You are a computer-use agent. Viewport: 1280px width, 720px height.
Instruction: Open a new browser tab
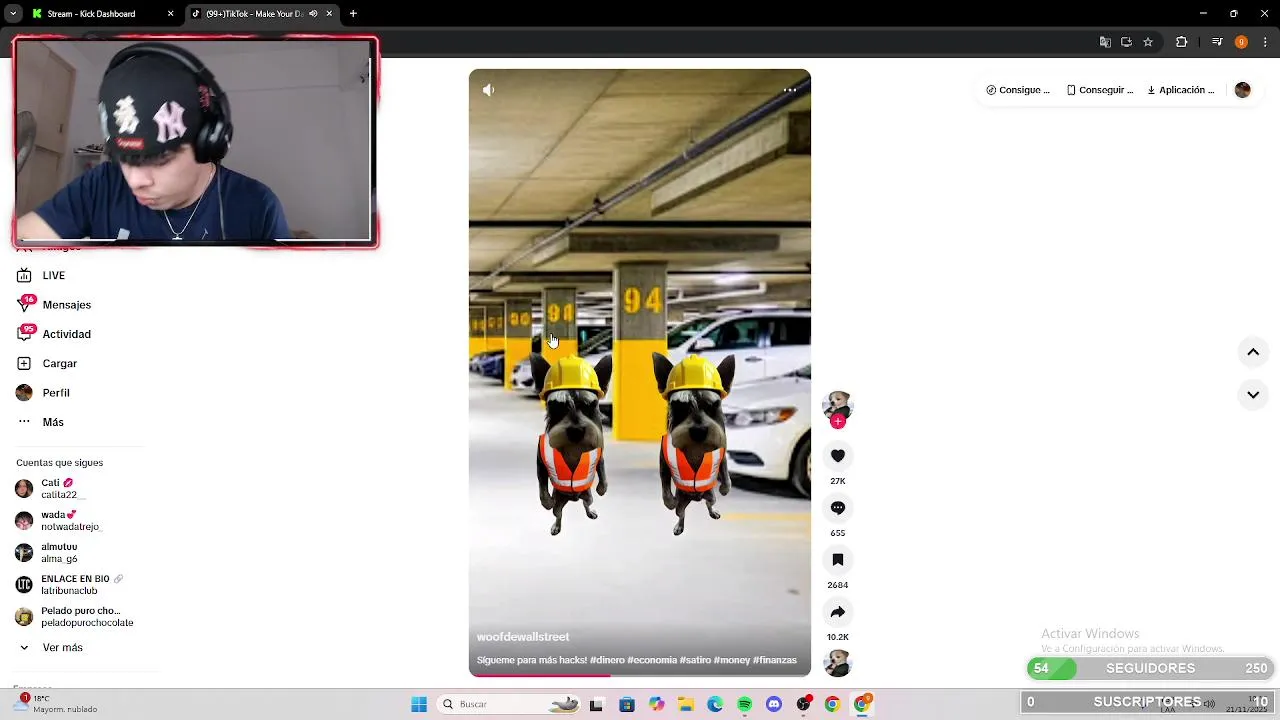pyautogui.click(x=353, y=14)
